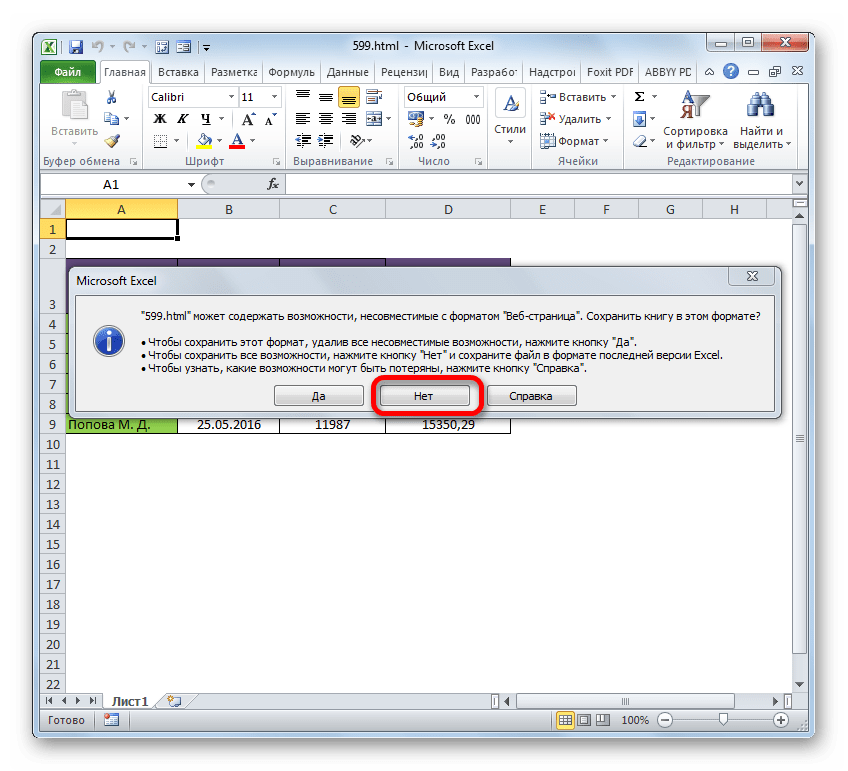Screen dimensions: 848x771
Task: Decrease decimal places icon
Action: point(438,141)
